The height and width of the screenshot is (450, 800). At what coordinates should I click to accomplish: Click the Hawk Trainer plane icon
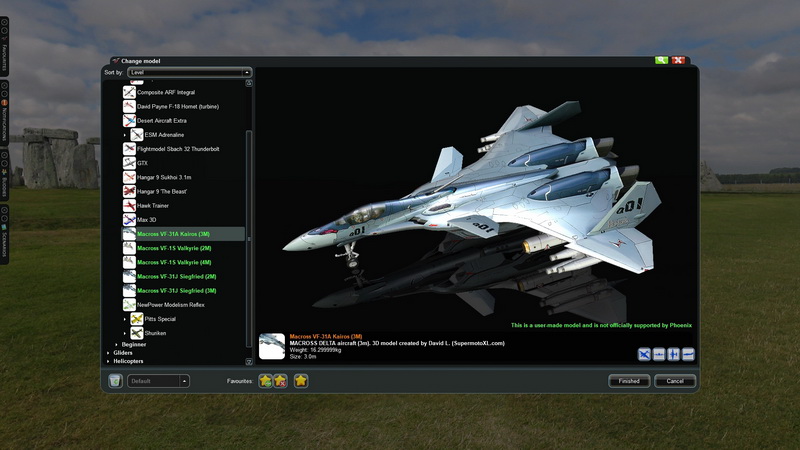tap(129, 206)
